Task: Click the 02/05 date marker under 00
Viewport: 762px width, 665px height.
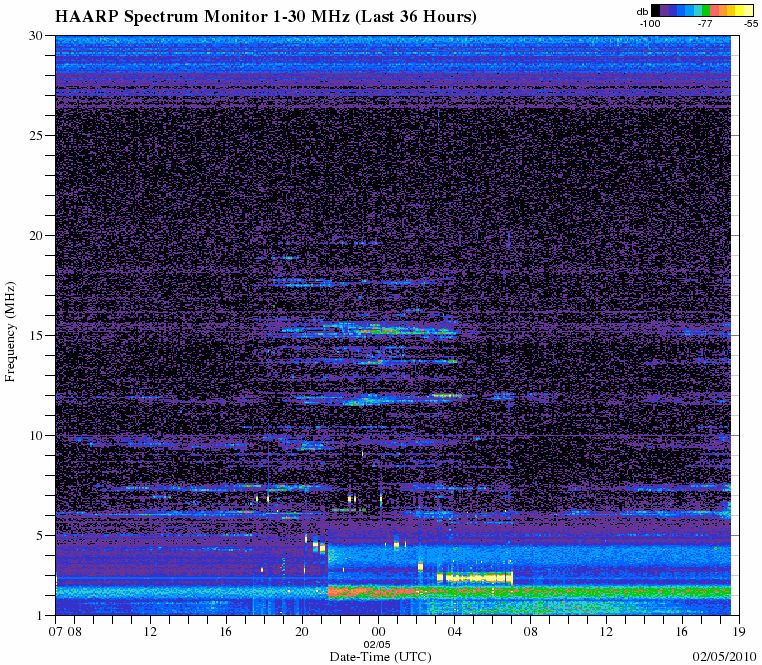Action: coord(377,645)
